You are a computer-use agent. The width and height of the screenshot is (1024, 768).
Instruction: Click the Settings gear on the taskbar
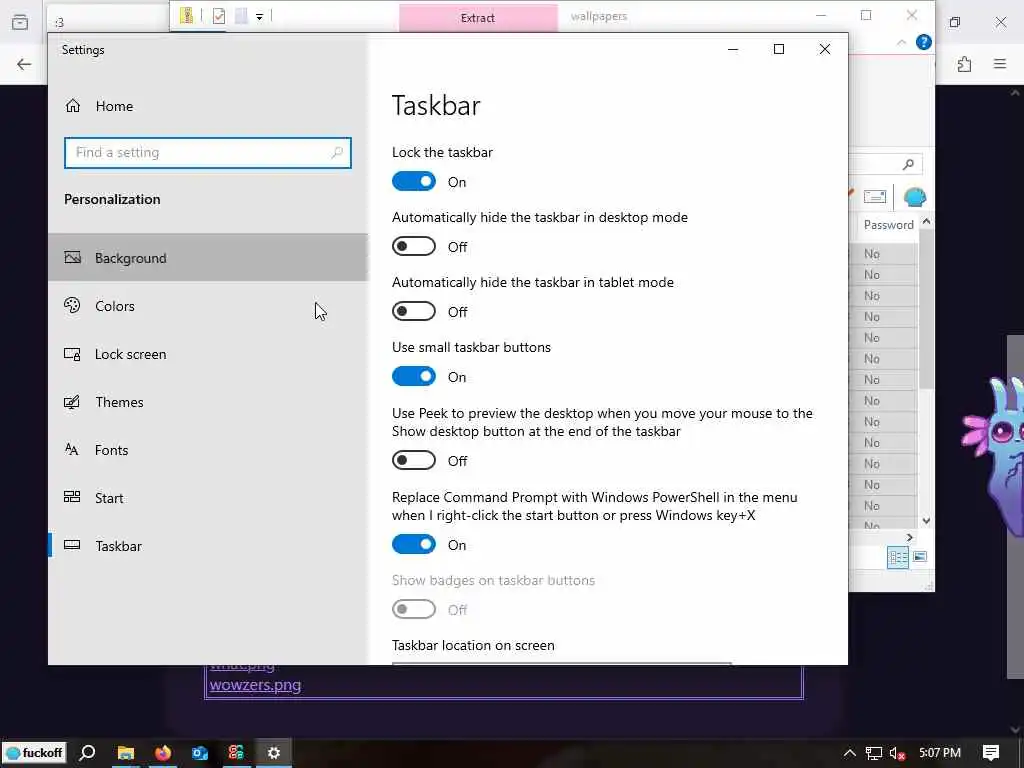point(274,753)
